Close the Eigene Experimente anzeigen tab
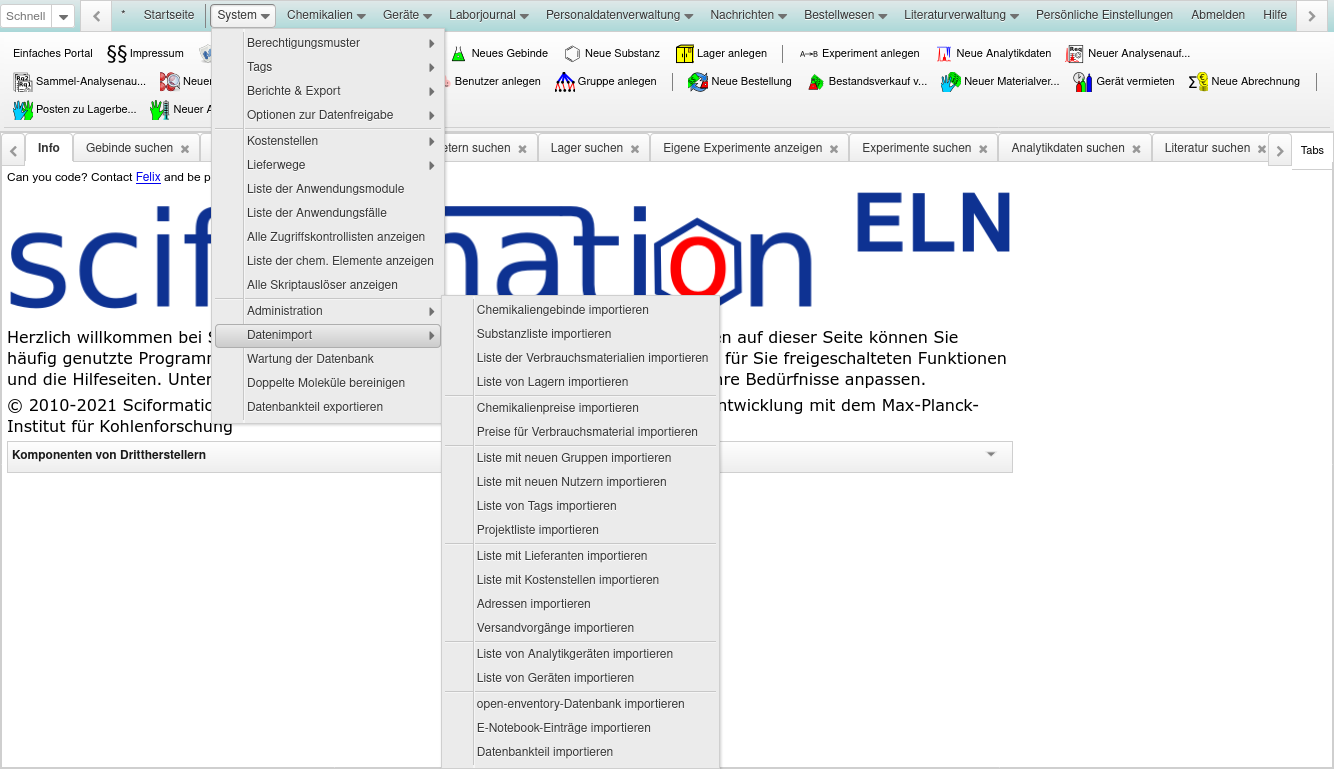Image resolution: width=1334 pixels, height=769 pixels. point(834,148)
